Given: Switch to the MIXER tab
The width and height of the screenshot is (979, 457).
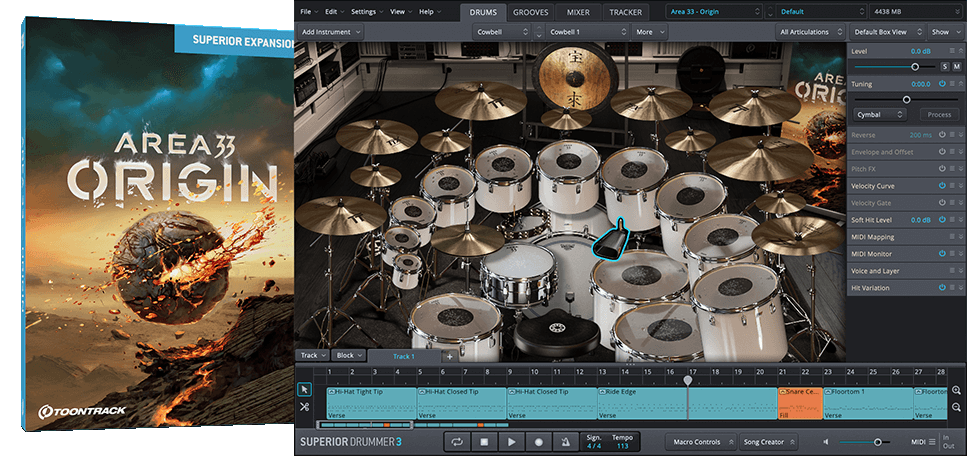Looking at the screenshot, I should pyautogui.click(x=579, y=12).
